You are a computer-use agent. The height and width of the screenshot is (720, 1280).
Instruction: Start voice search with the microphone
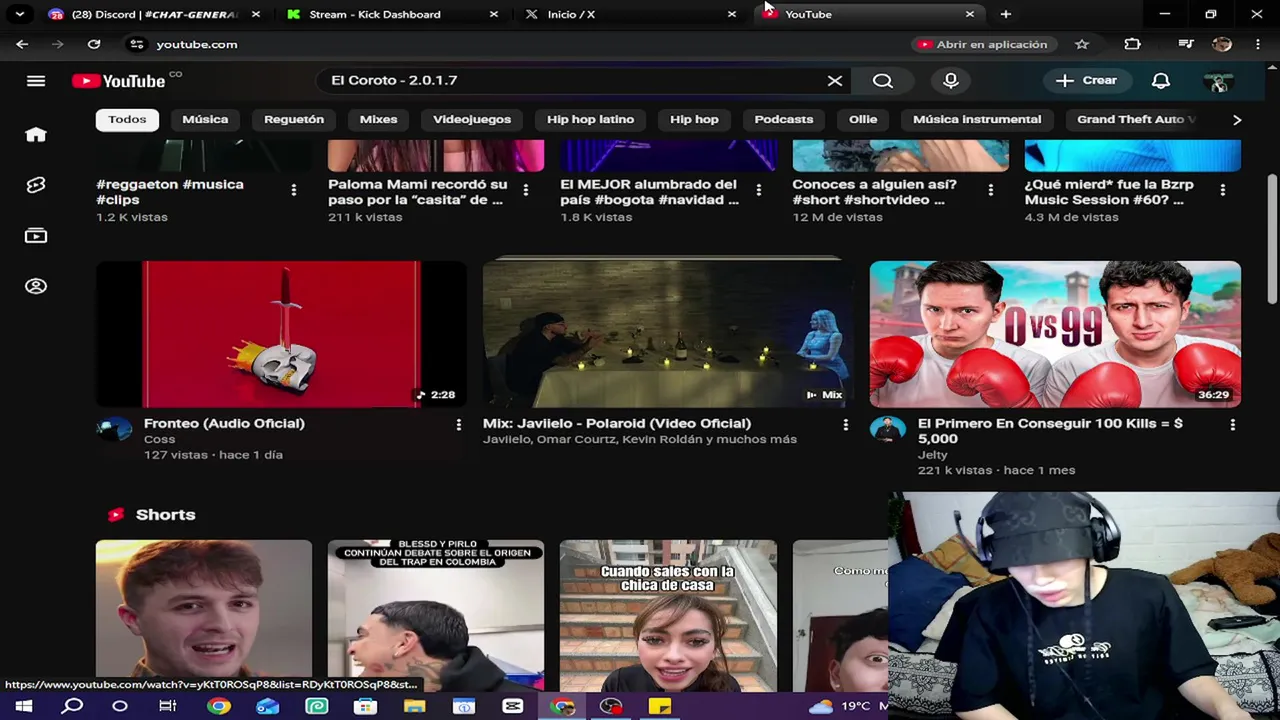(951, 81)
